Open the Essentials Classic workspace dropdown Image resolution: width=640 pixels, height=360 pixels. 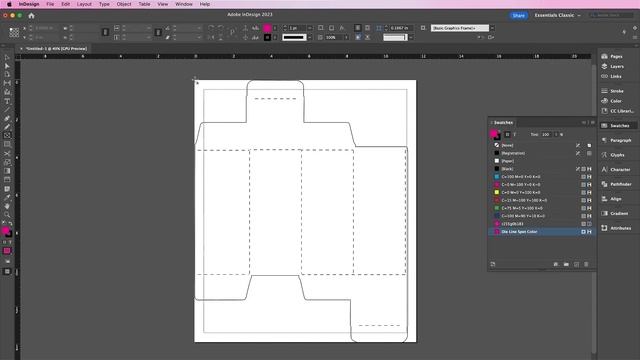click(557, 15)
